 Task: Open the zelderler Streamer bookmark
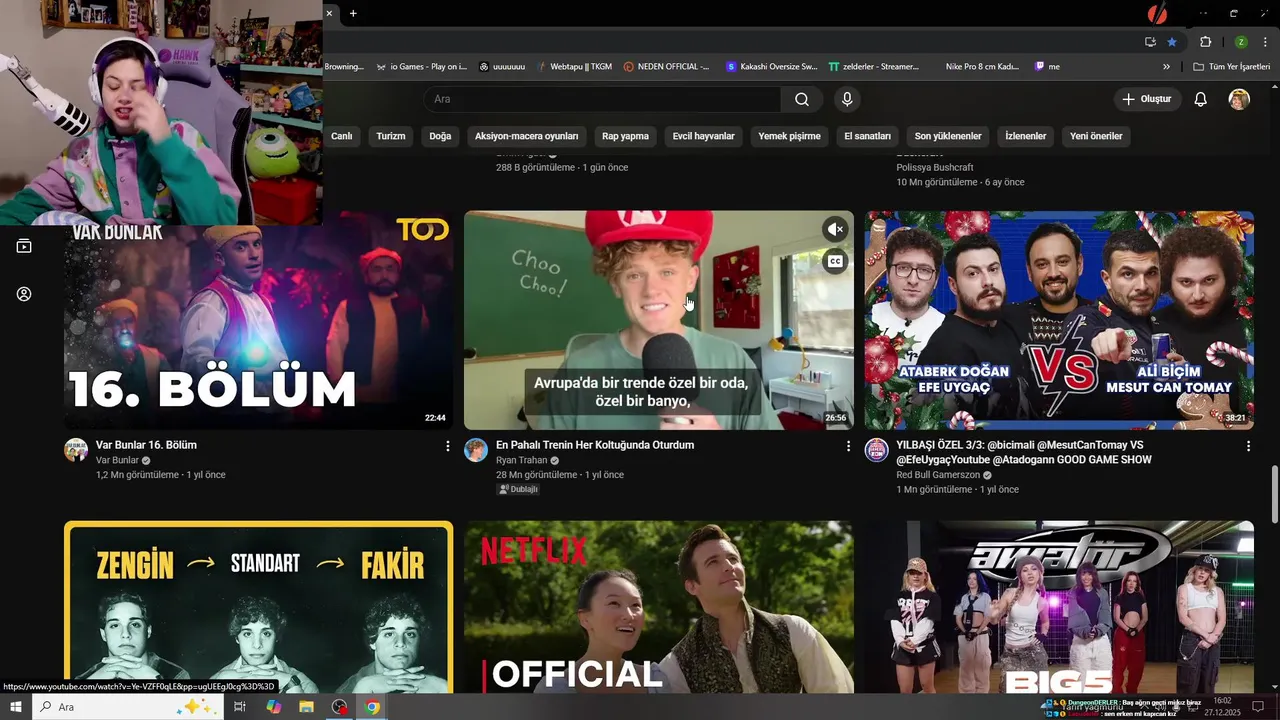pos(874,67)
